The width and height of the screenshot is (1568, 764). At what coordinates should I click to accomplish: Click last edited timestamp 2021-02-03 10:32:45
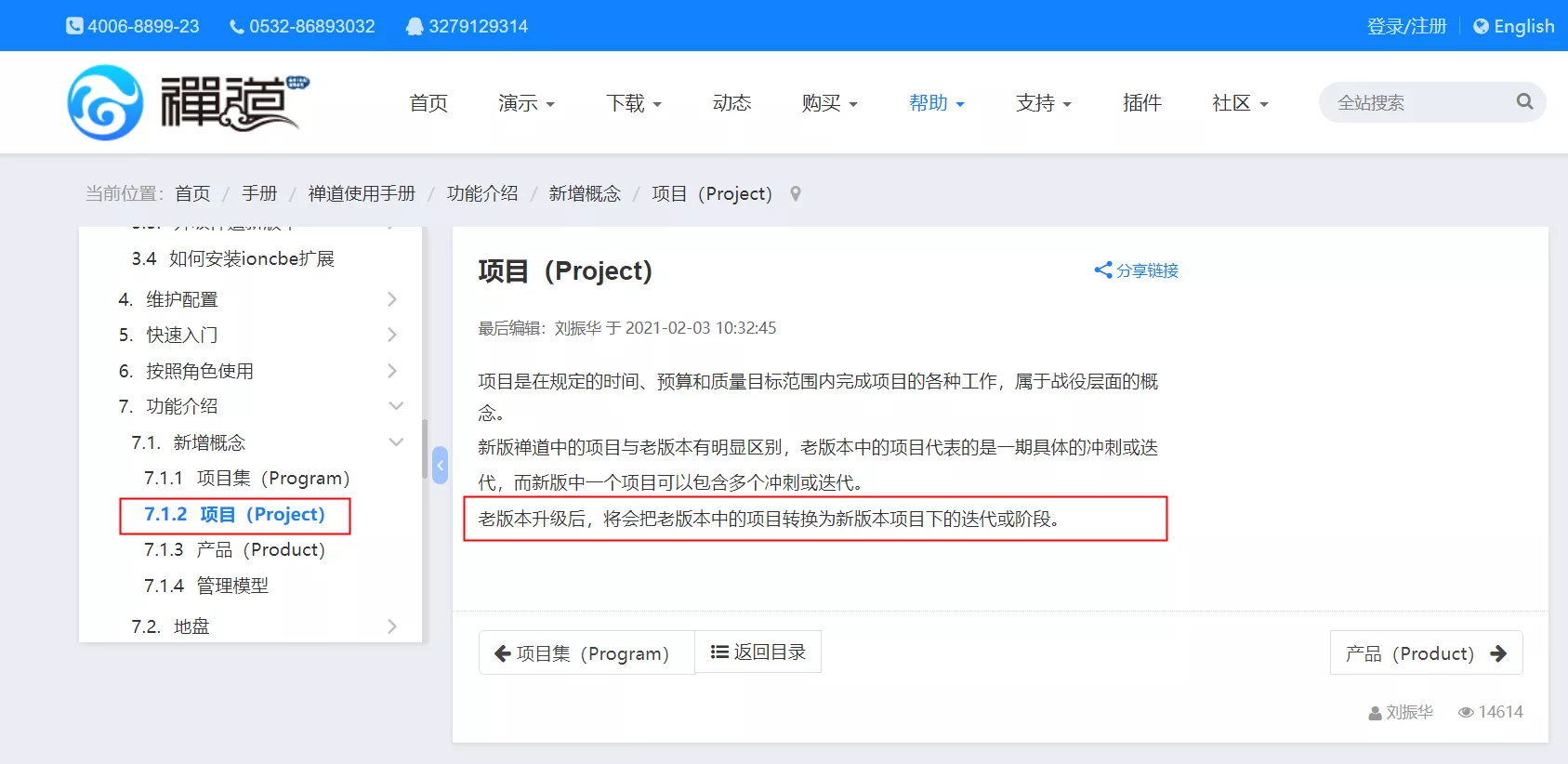click(x=701, y=328)
